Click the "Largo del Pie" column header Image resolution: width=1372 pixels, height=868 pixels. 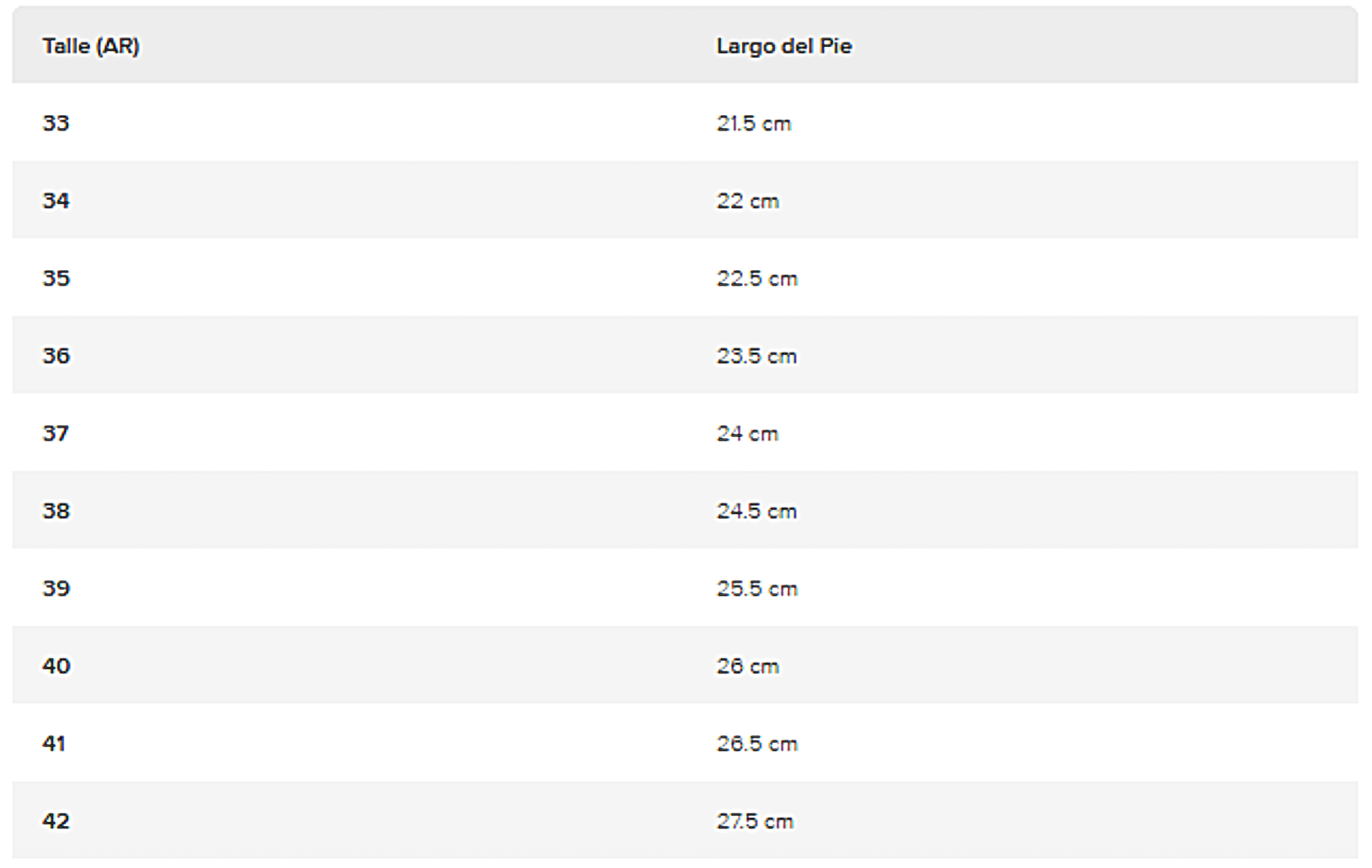(784, 46)
